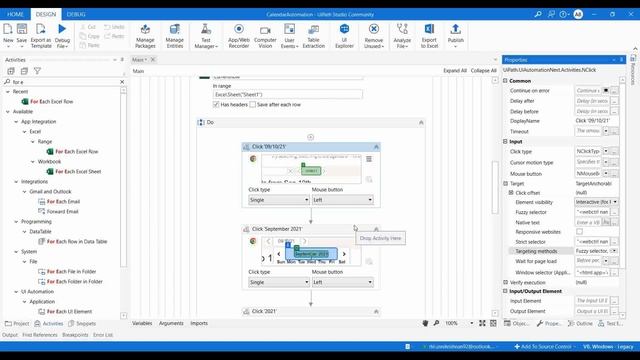This screenshot has height=360, width=640.
Task: Click Collapse All
Action: (484, 71)
